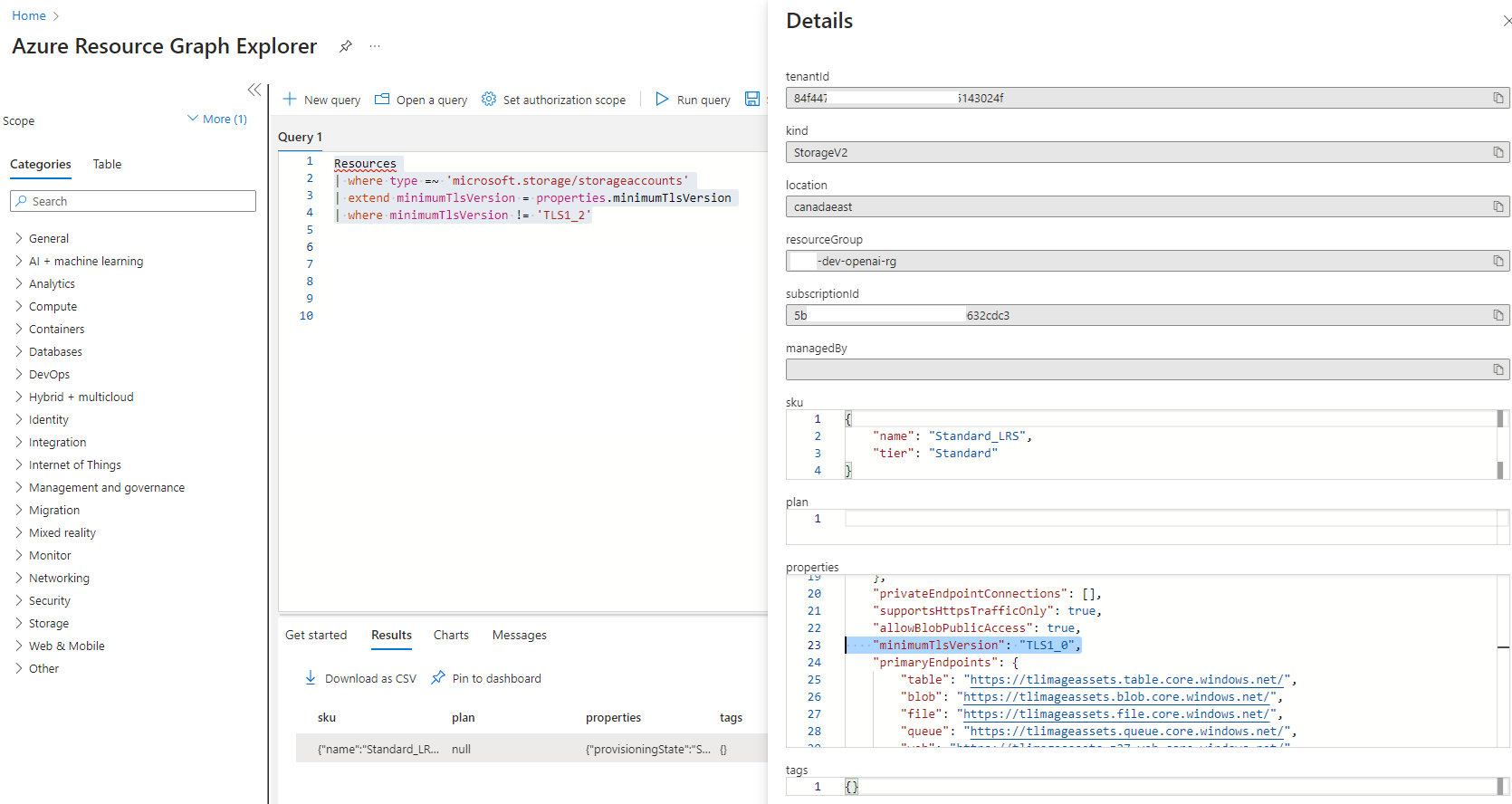Pin Azure Resource Graph Explorer page
The width and height of the screenshot is (1512, 804).
(346, 46)
